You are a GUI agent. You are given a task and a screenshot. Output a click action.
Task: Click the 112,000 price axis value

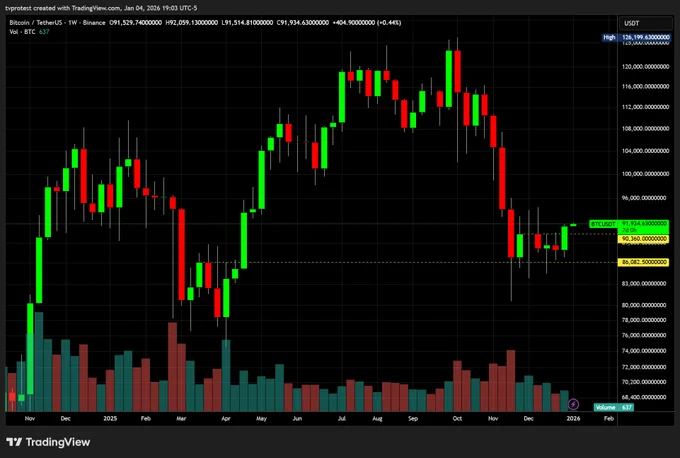pos(645,107)
